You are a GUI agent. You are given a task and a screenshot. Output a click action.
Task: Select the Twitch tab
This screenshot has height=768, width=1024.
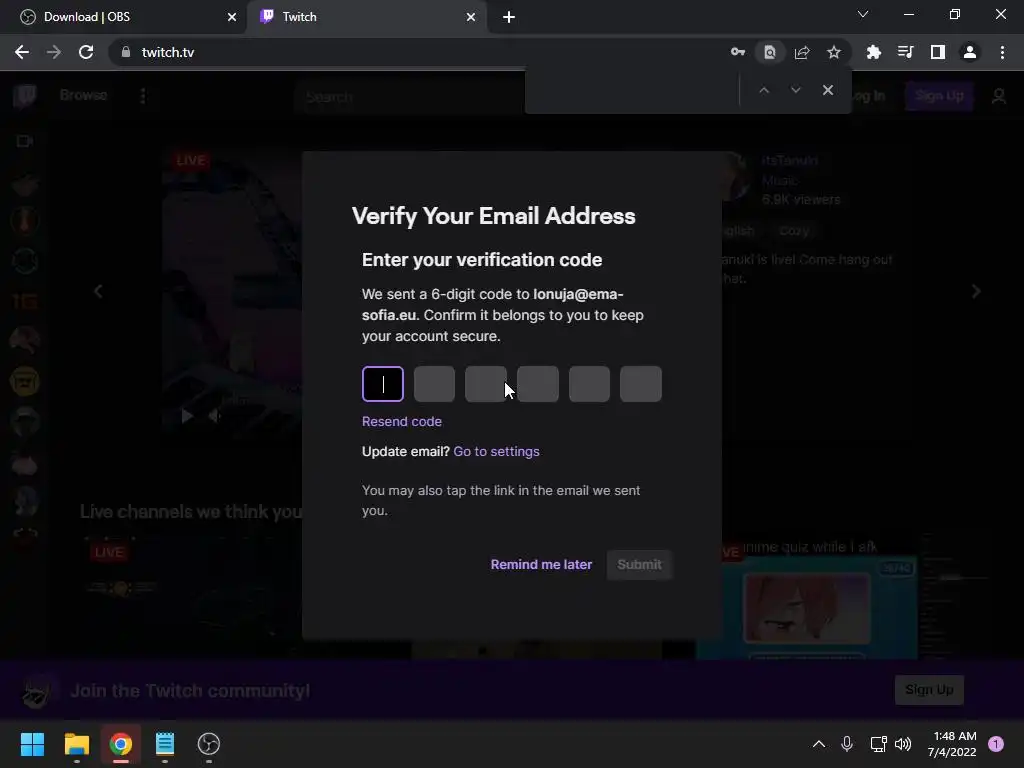click(x=367, y=17)
